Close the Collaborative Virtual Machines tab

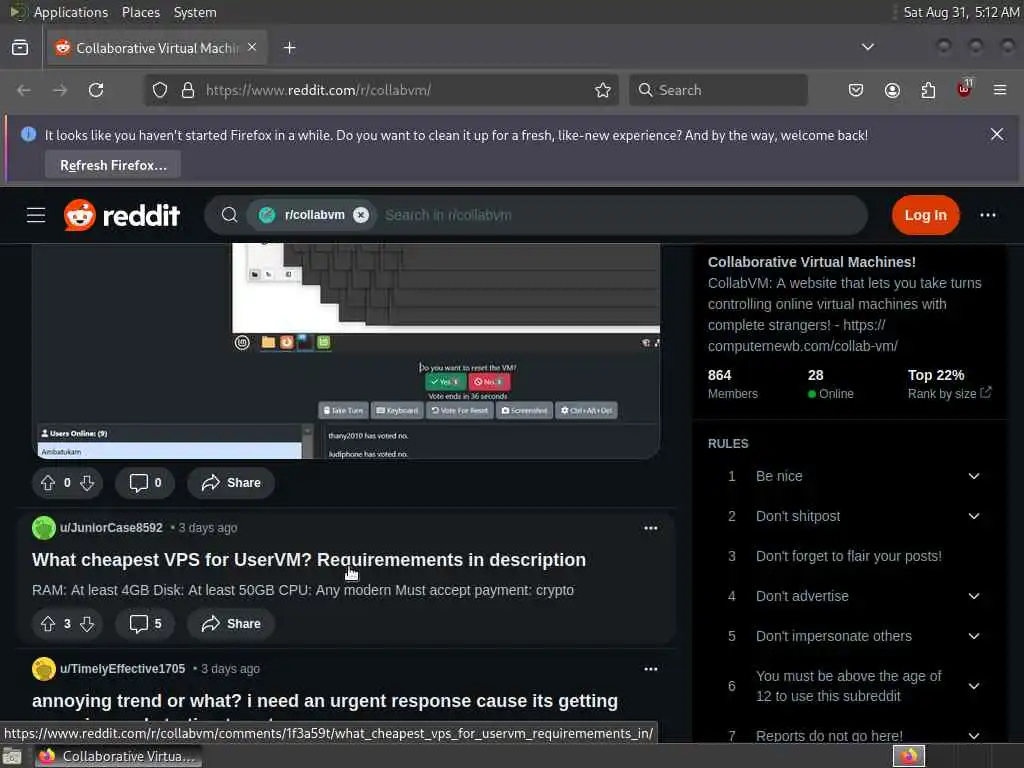pyautogui.click(x=252, y=48)
